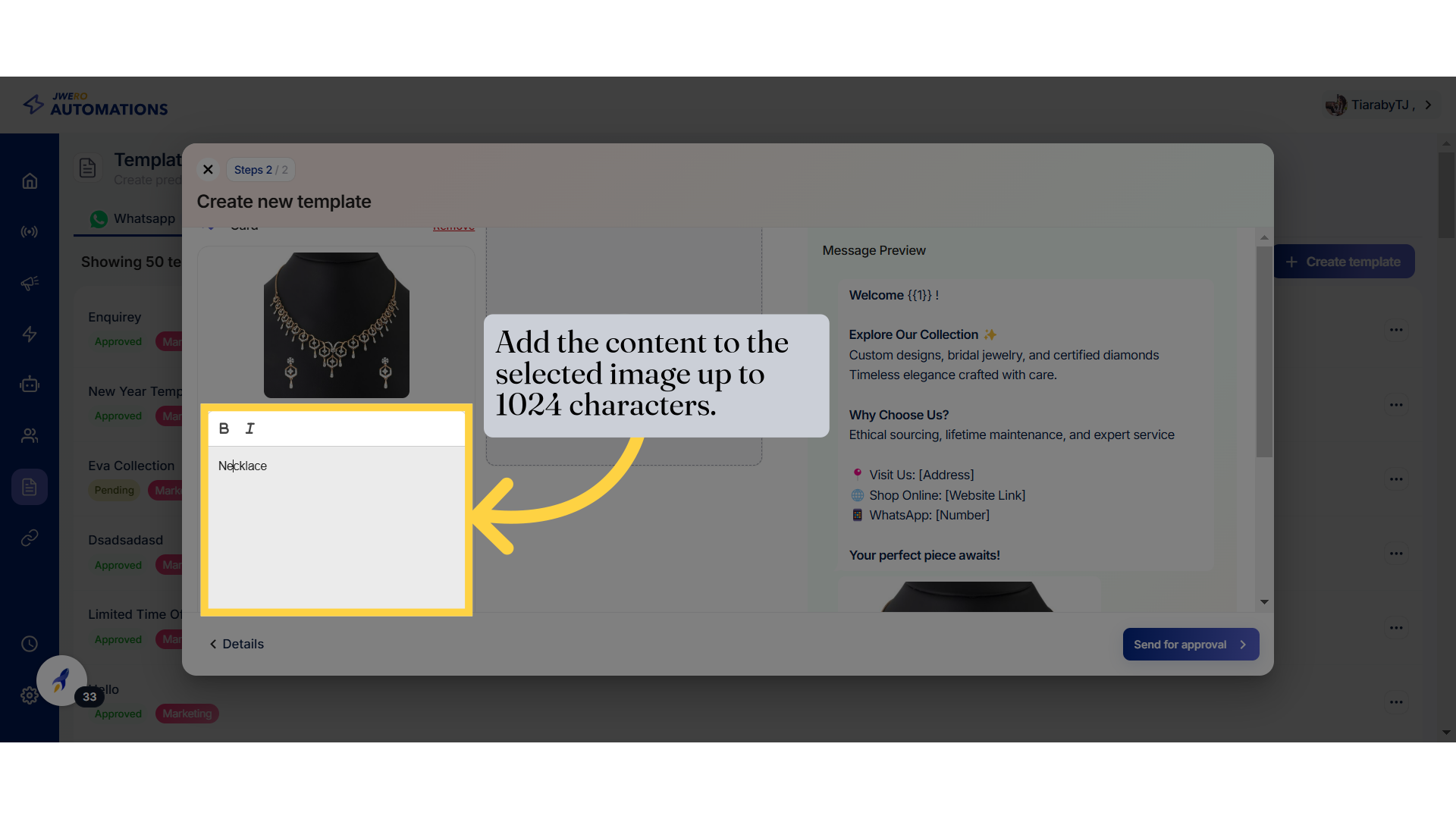1456x819 pixels.
Task: Open the contacts people sidebar icon
Action: click(x=30, y=435)
